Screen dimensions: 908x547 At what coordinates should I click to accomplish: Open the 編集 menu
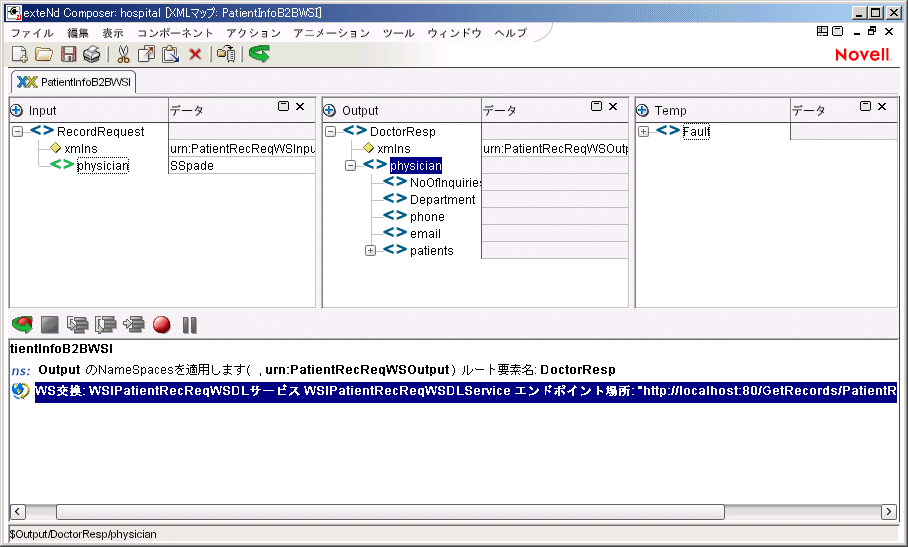pyautogui.click(x=78, y=33)
